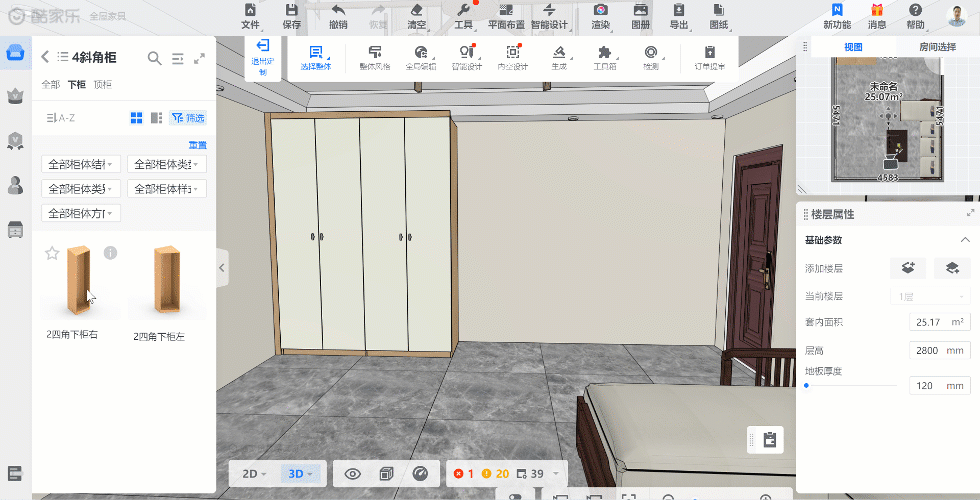Image resolution: width=980 pixels, height=500 pixels.
Task: Adjust the 地板厚度 slider handle
Action: (x=806, y=385)
